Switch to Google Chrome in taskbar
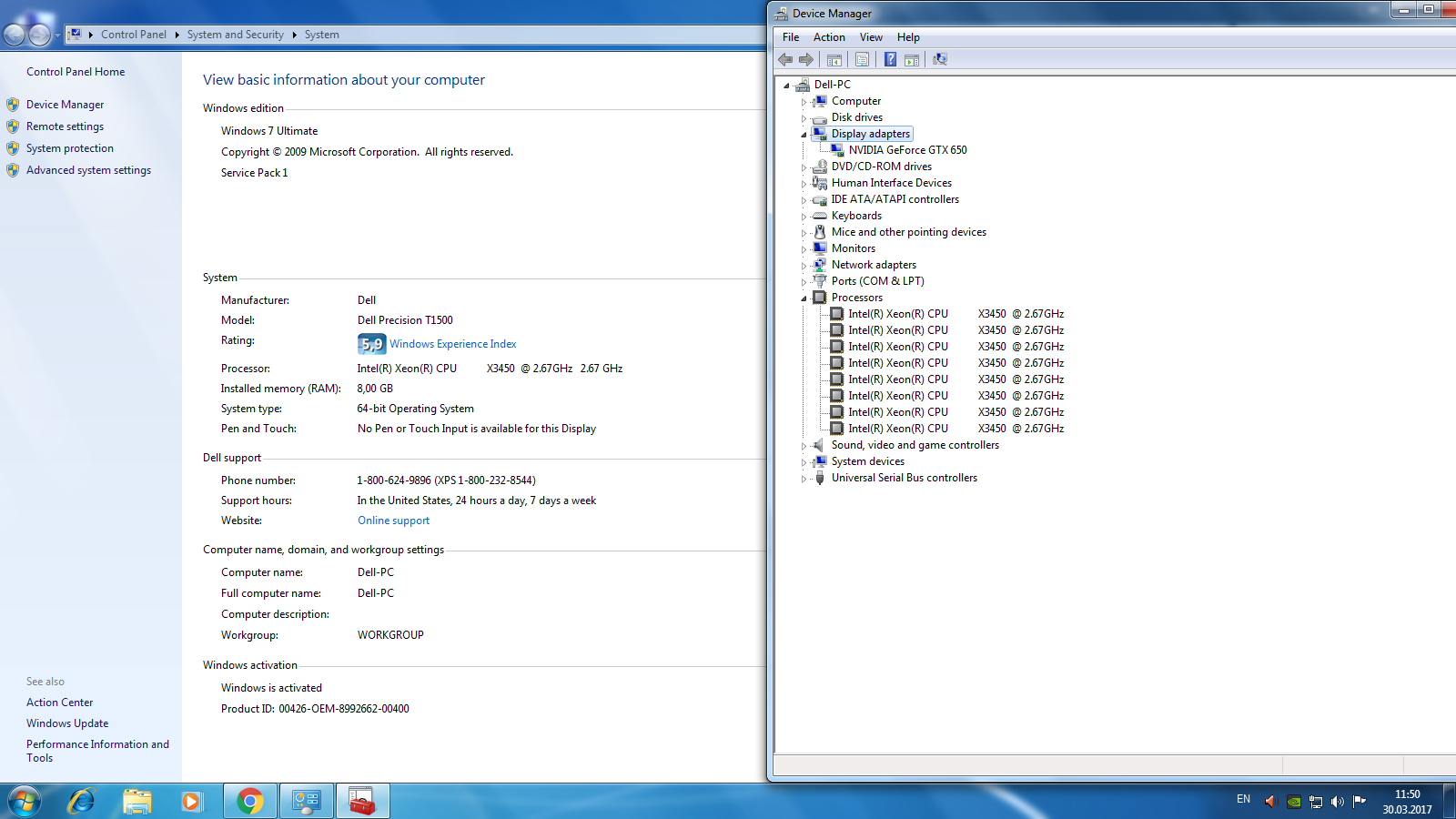The image size is (1456, 819). [250, 802]
